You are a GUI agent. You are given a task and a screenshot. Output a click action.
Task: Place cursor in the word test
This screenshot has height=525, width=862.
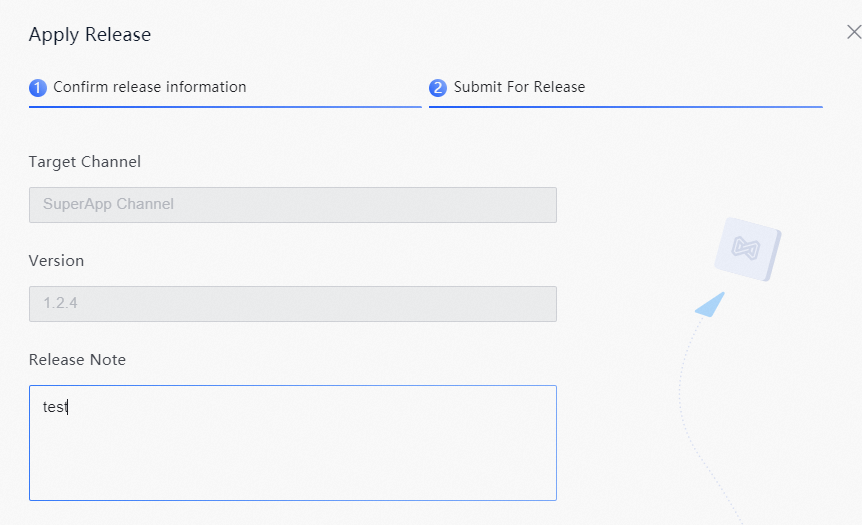pos(55,407)
